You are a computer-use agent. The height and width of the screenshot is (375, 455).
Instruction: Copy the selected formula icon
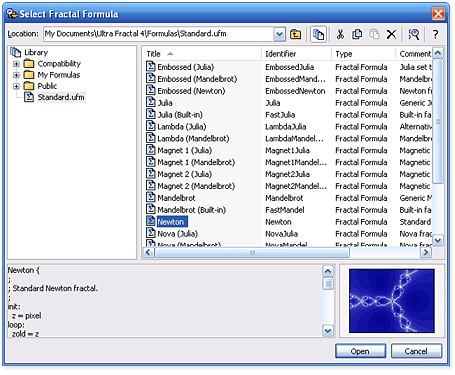[357, 34]
